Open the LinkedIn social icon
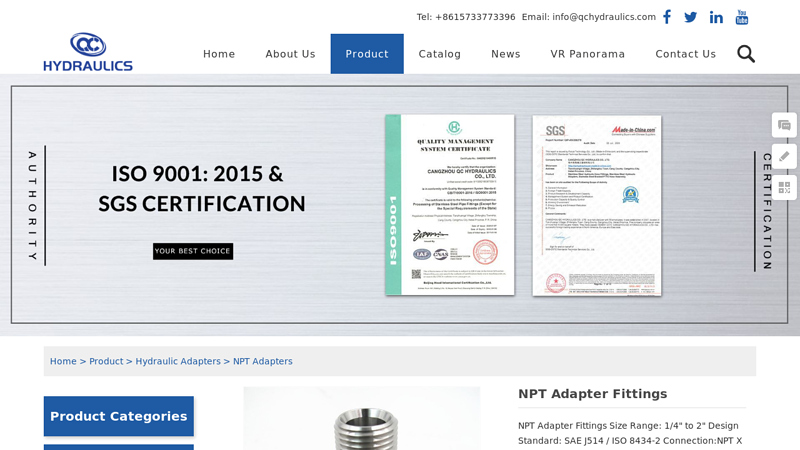Screen dimensions: 800x450 point(716,17)
